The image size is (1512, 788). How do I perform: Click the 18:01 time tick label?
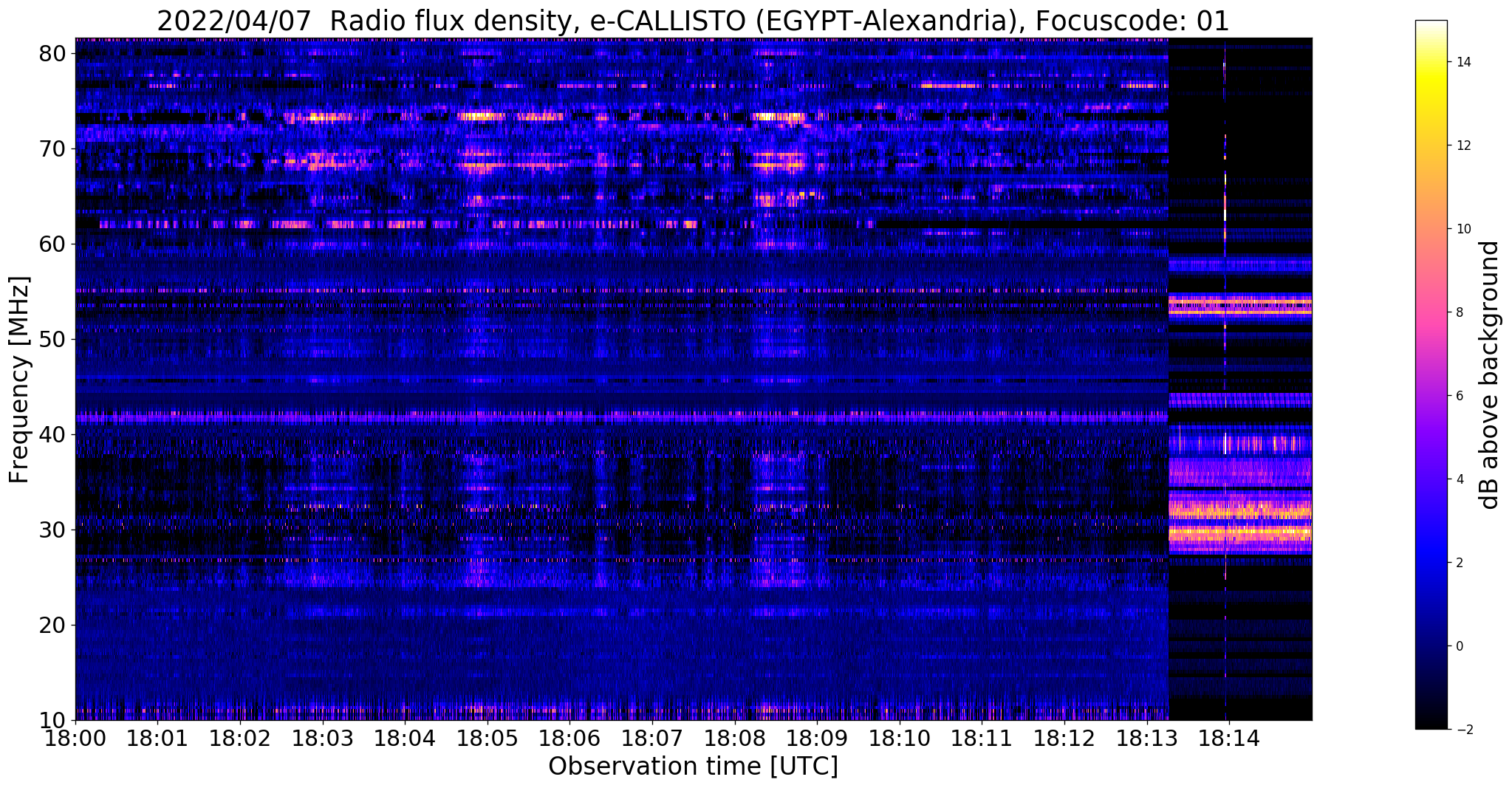coord(157,738)
